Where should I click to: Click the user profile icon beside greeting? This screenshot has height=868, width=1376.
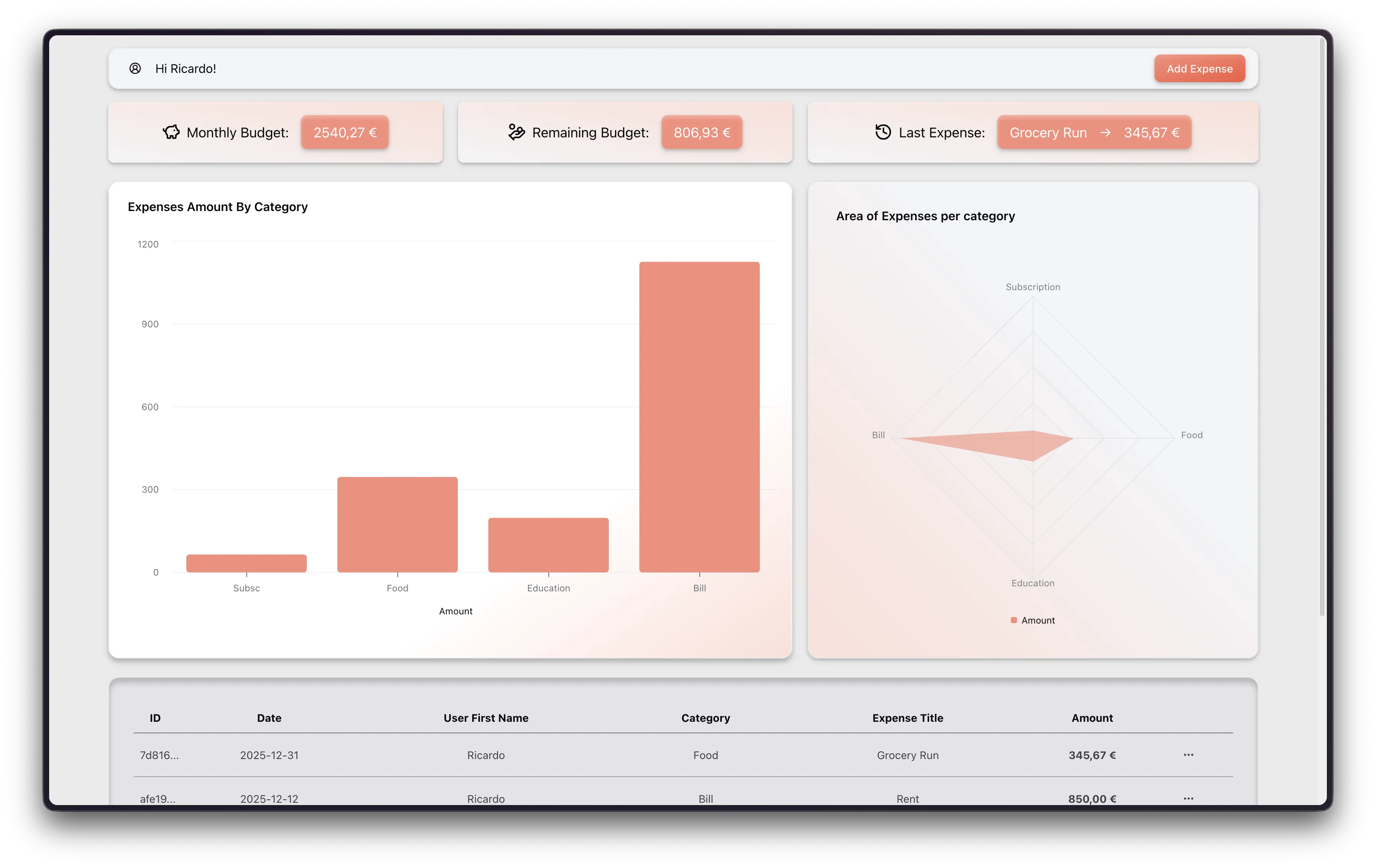pyautogui.click(x=135, y=69)
